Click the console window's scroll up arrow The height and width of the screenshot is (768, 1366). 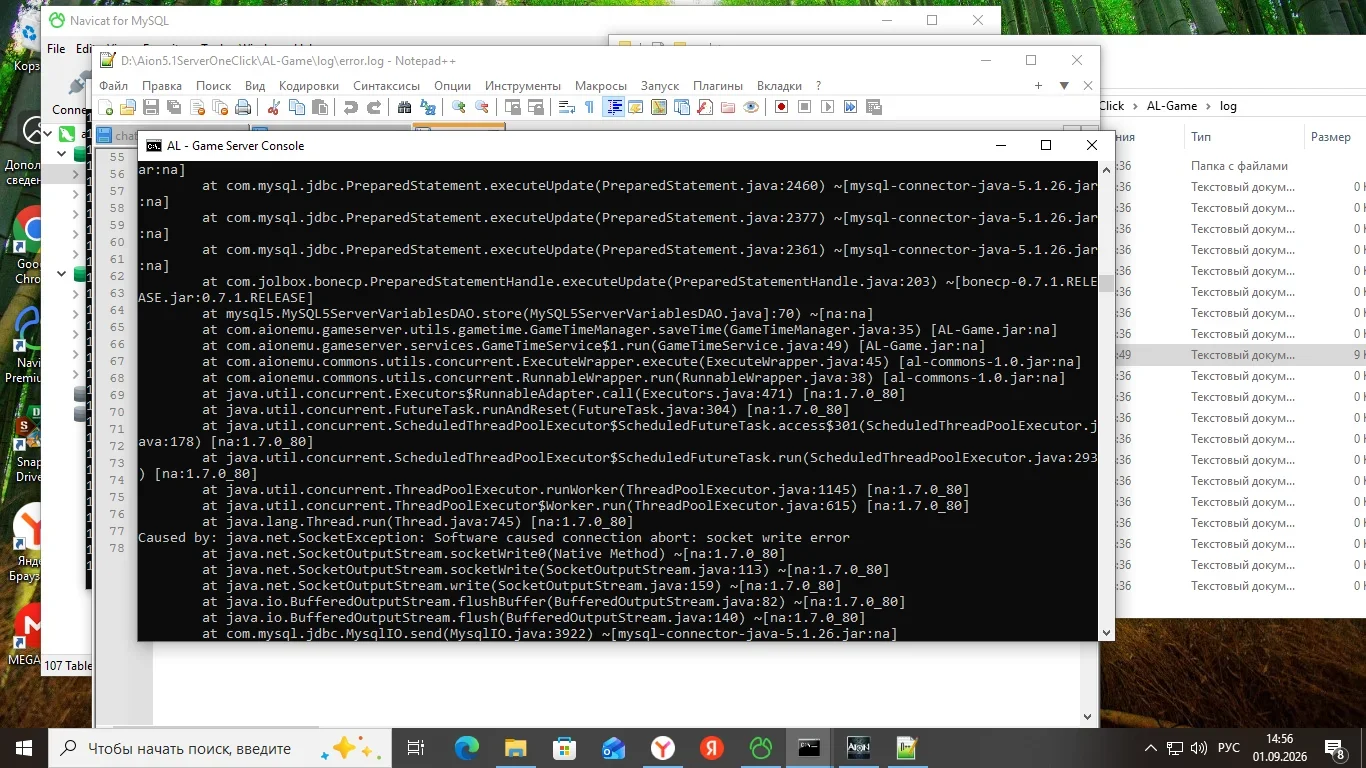tap(1106, 170)
